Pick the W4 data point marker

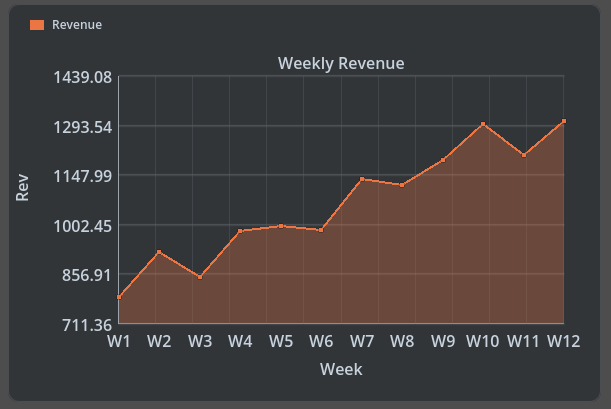coord(240,231)
